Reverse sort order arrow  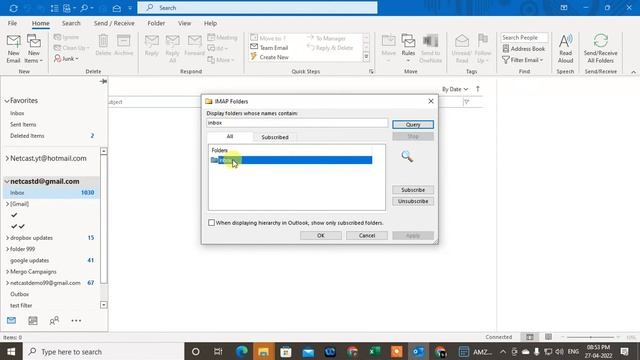[478, 89]
